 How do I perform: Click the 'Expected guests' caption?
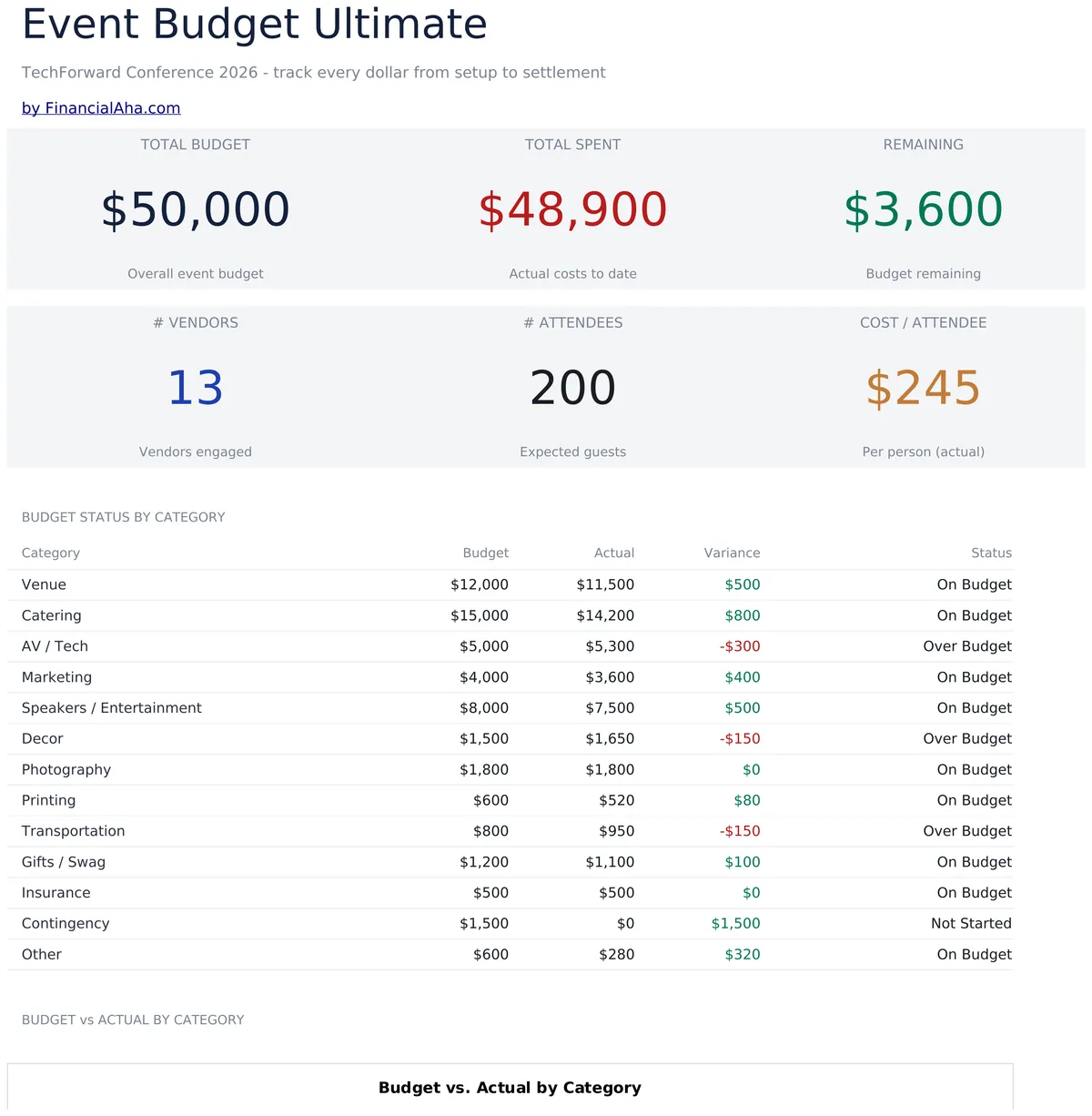pos(573,452)
